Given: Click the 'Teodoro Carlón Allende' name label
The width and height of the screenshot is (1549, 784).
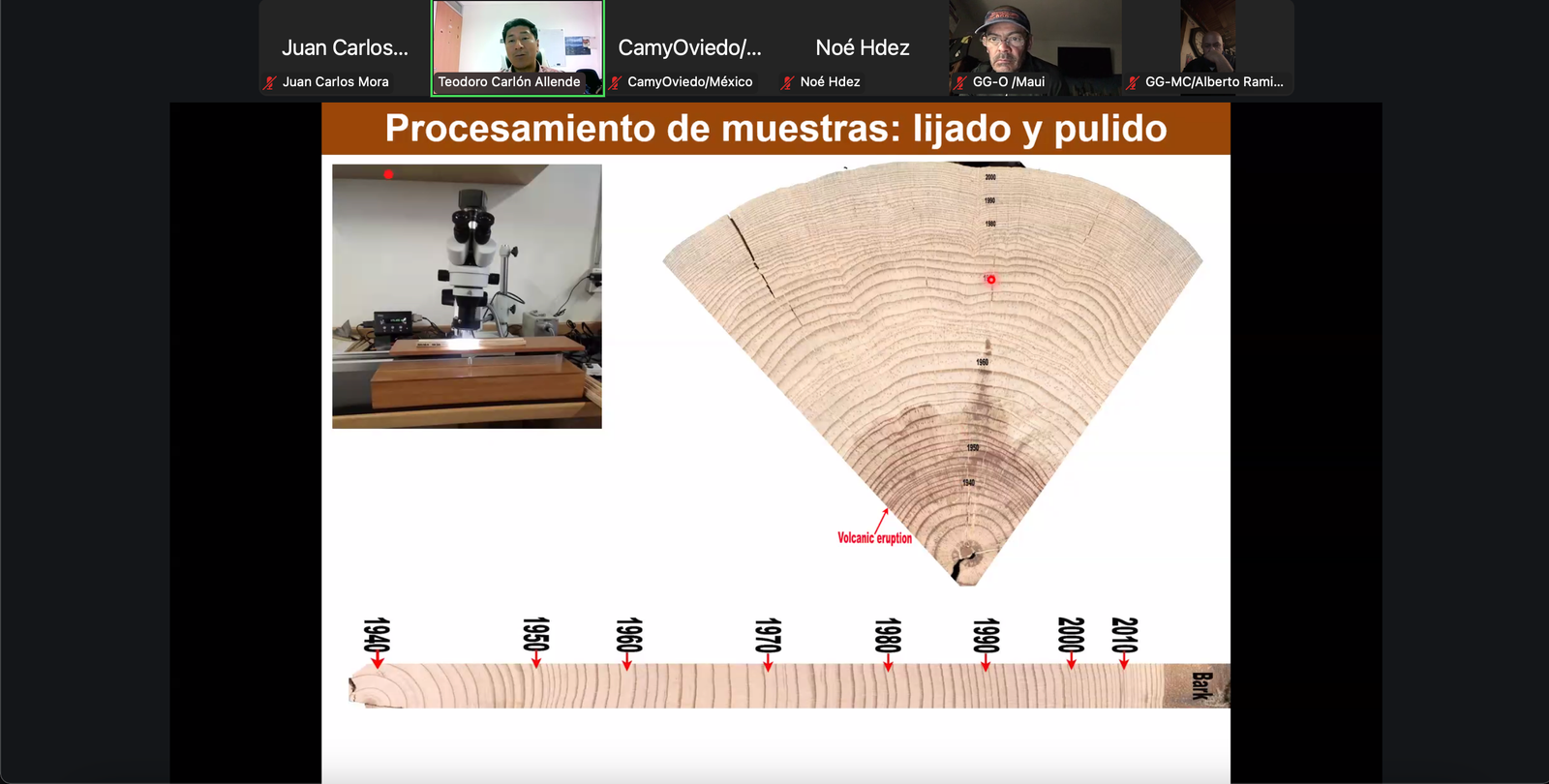Looking at the screenshot, I should (x=509, y=82).
